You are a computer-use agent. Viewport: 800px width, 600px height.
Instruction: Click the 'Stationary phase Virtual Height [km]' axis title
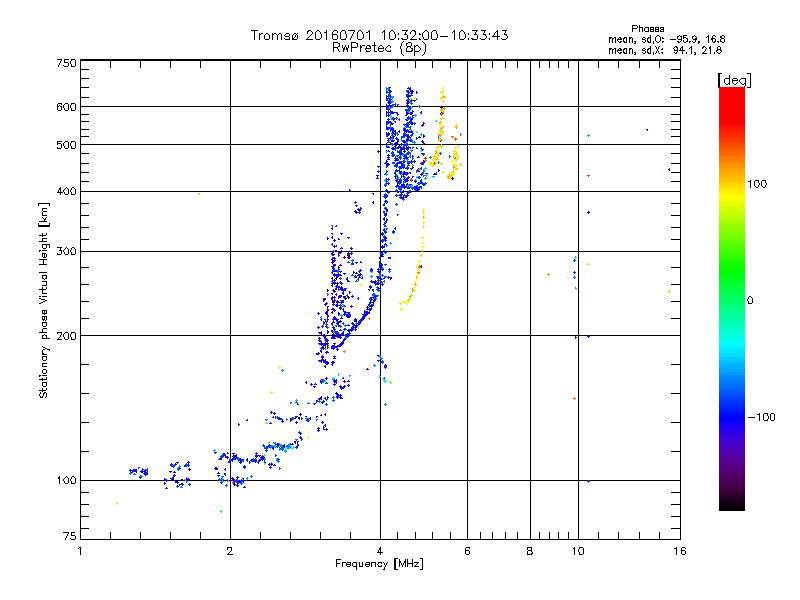coord(44,300)
